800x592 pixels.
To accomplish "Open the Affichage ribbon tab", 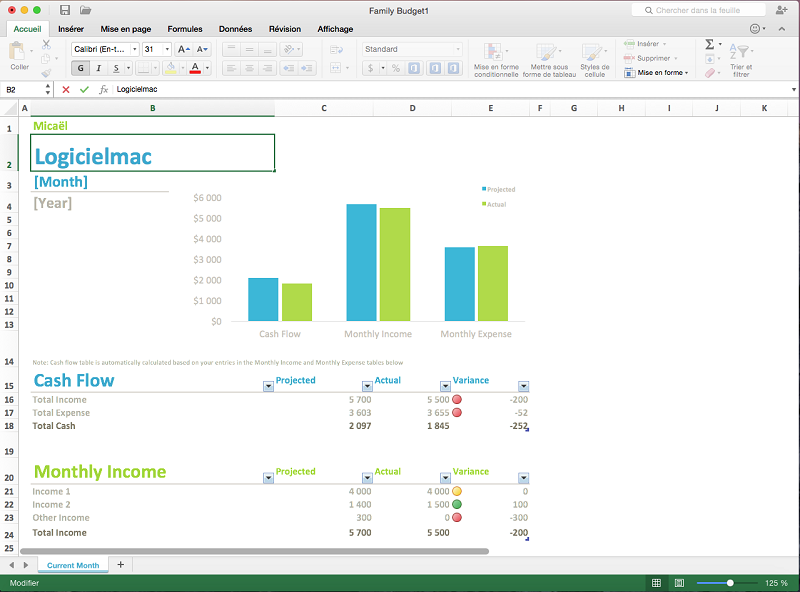I will tap(335, 29).
